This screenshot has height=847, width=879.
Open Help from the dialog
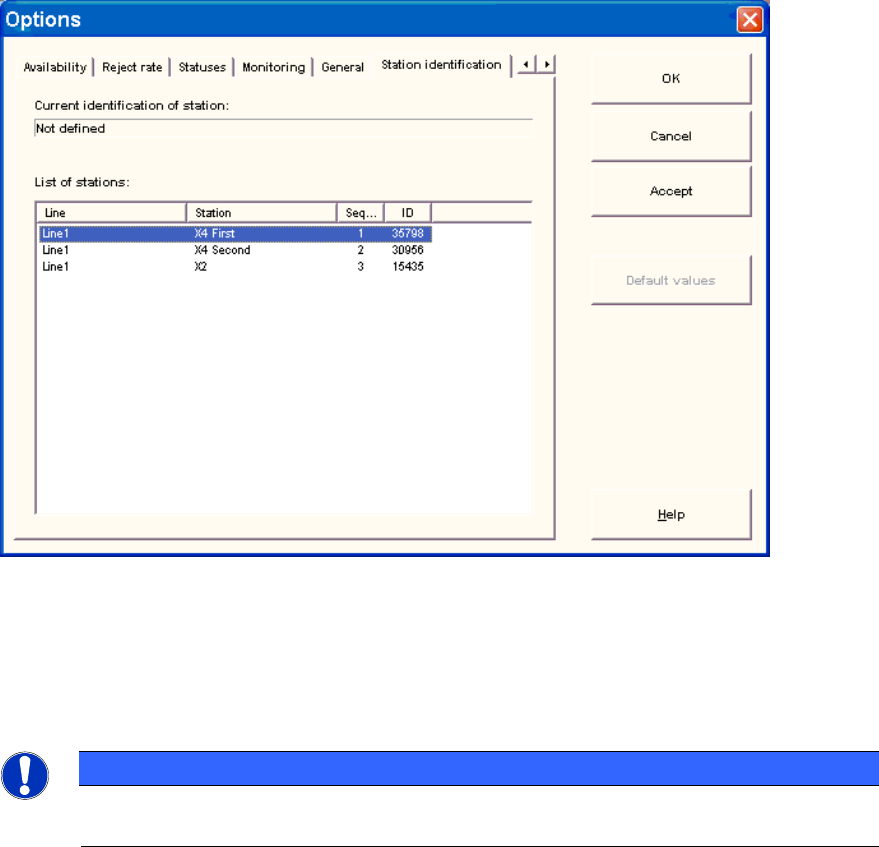[671, 515]
